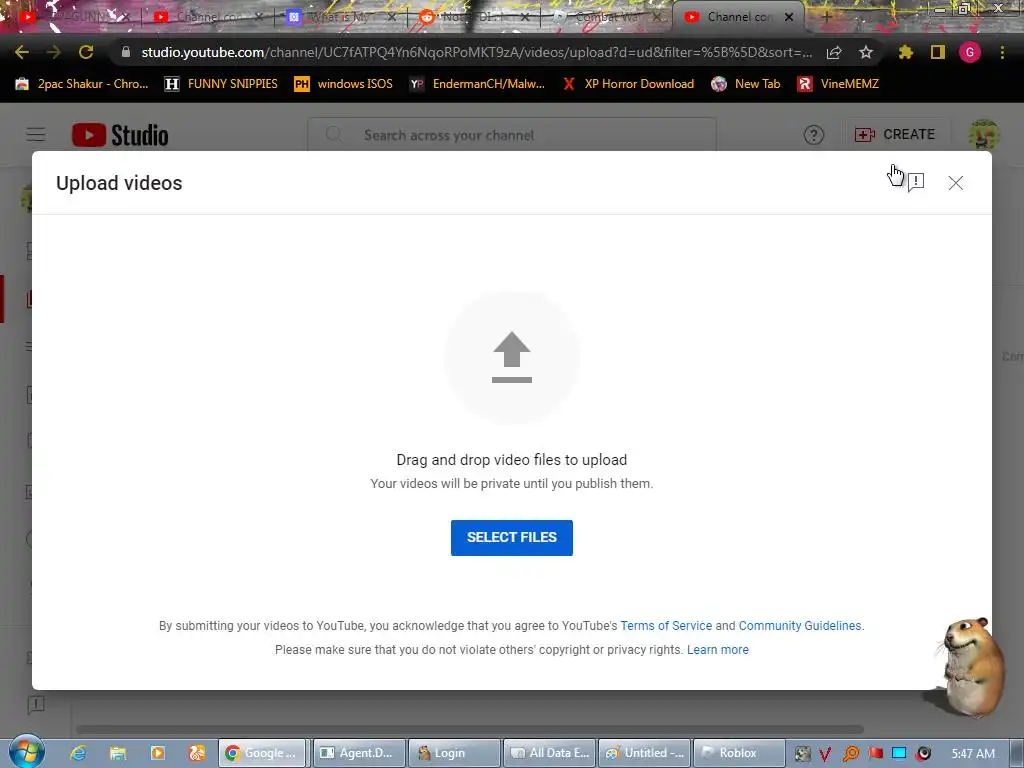Focus the Search across your channel field
Viewport: 1024px width, 768px height.
[512, 135]
